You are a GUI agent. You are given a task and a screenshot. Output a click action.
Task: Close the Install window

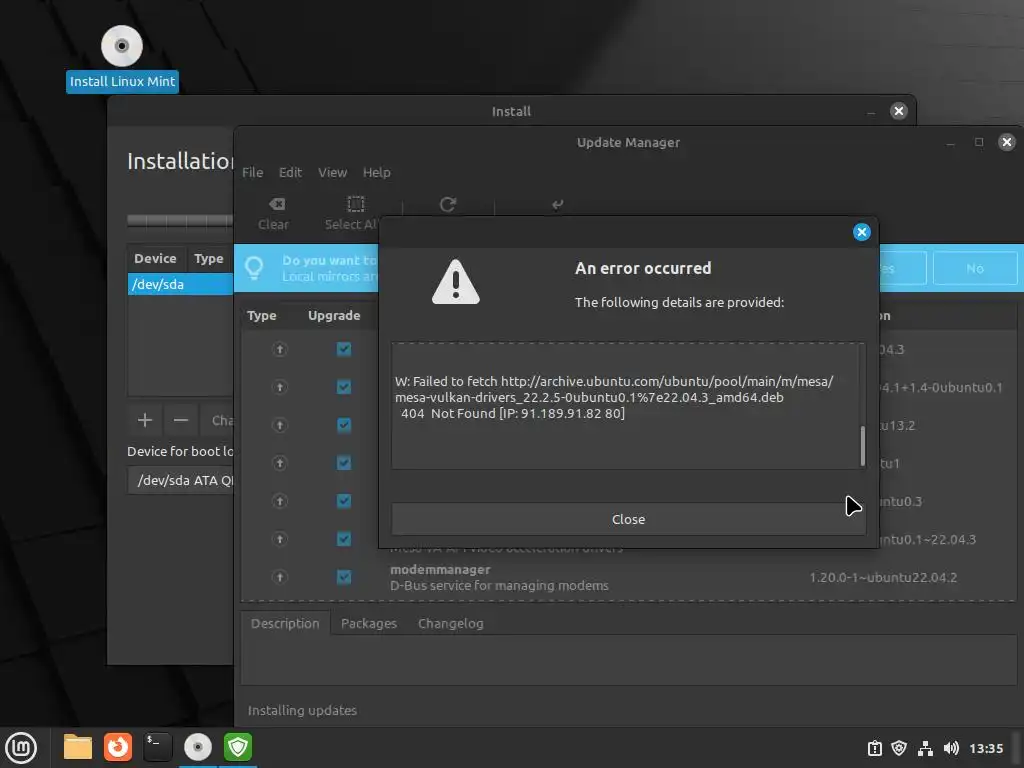(899, 111)
